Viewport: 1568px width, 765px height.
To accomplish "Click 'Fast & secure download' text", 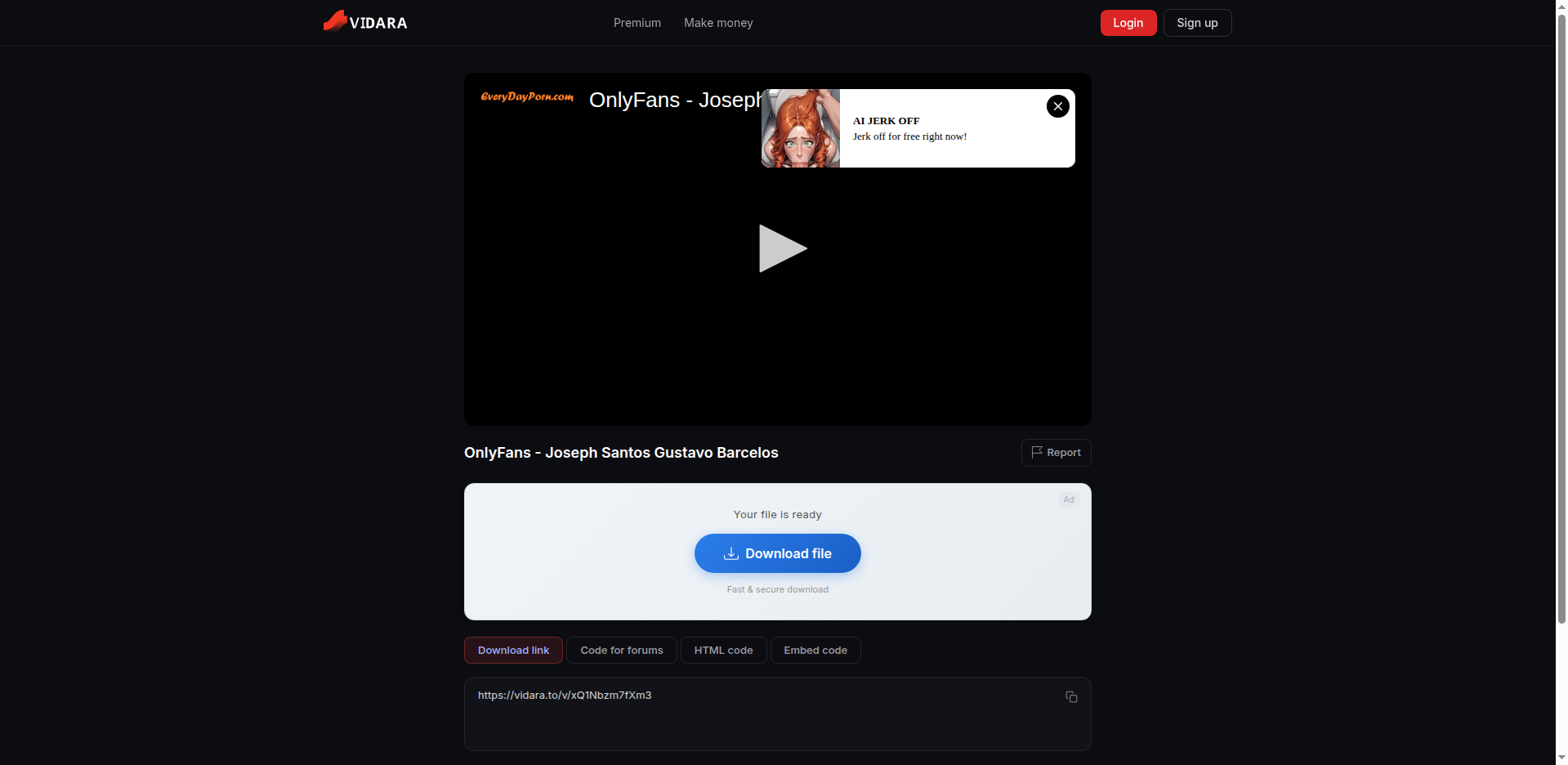I will (777, 589).
